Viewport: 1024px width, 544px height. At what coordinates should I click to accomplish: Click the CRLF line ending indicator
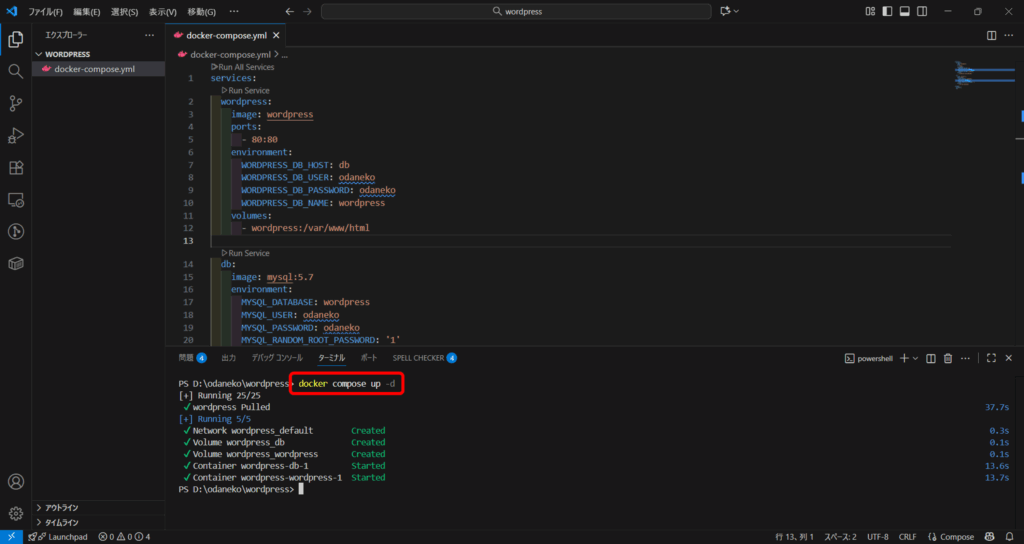pos(907,537)
